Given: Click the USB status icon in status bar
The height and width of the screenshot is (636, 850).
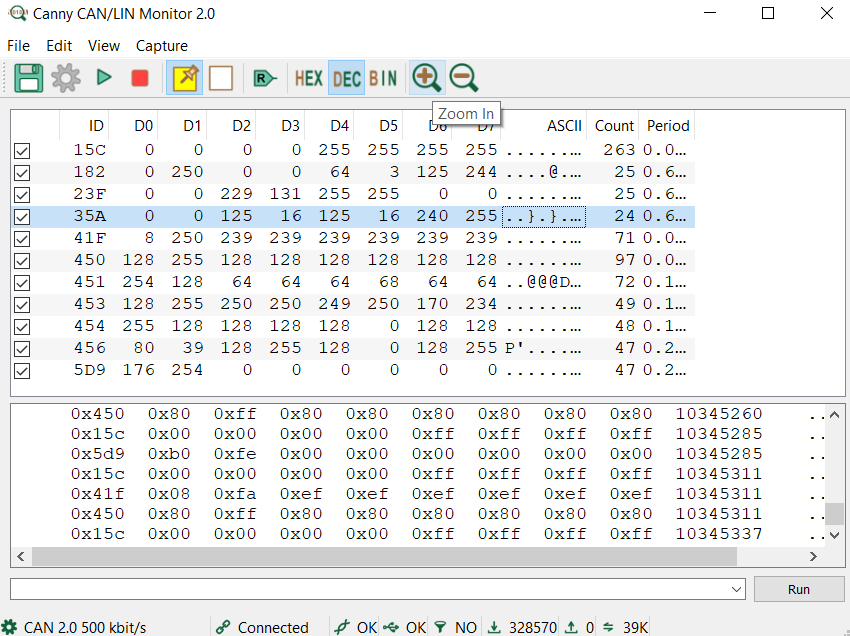Looking at the screenshot, I should [x=391, y=627].
